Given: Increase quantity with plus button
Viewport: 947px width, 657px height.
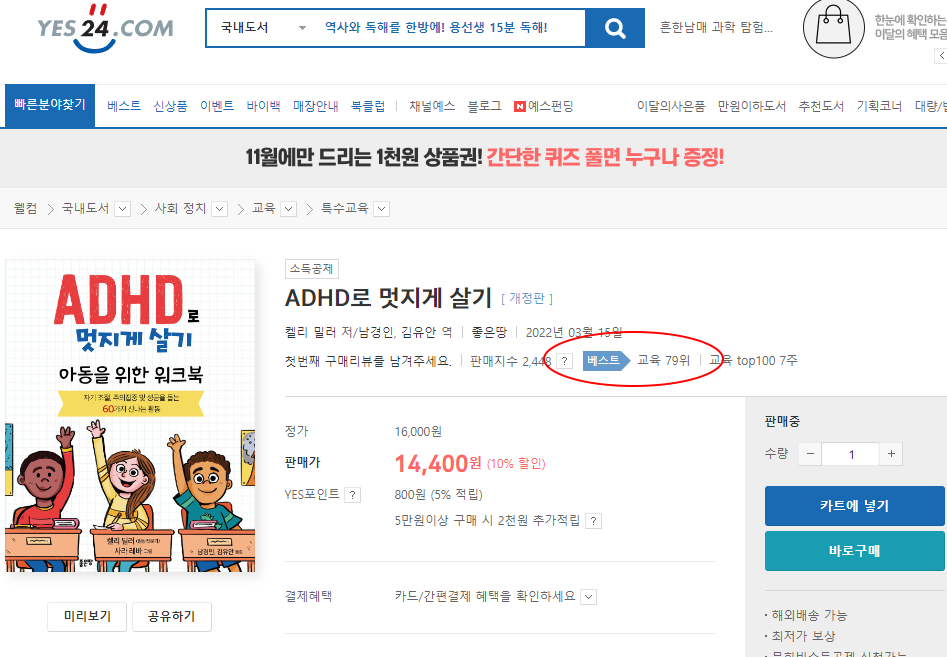Looking at the screenshot, I should pyautogui.click(x=891, y=454).
